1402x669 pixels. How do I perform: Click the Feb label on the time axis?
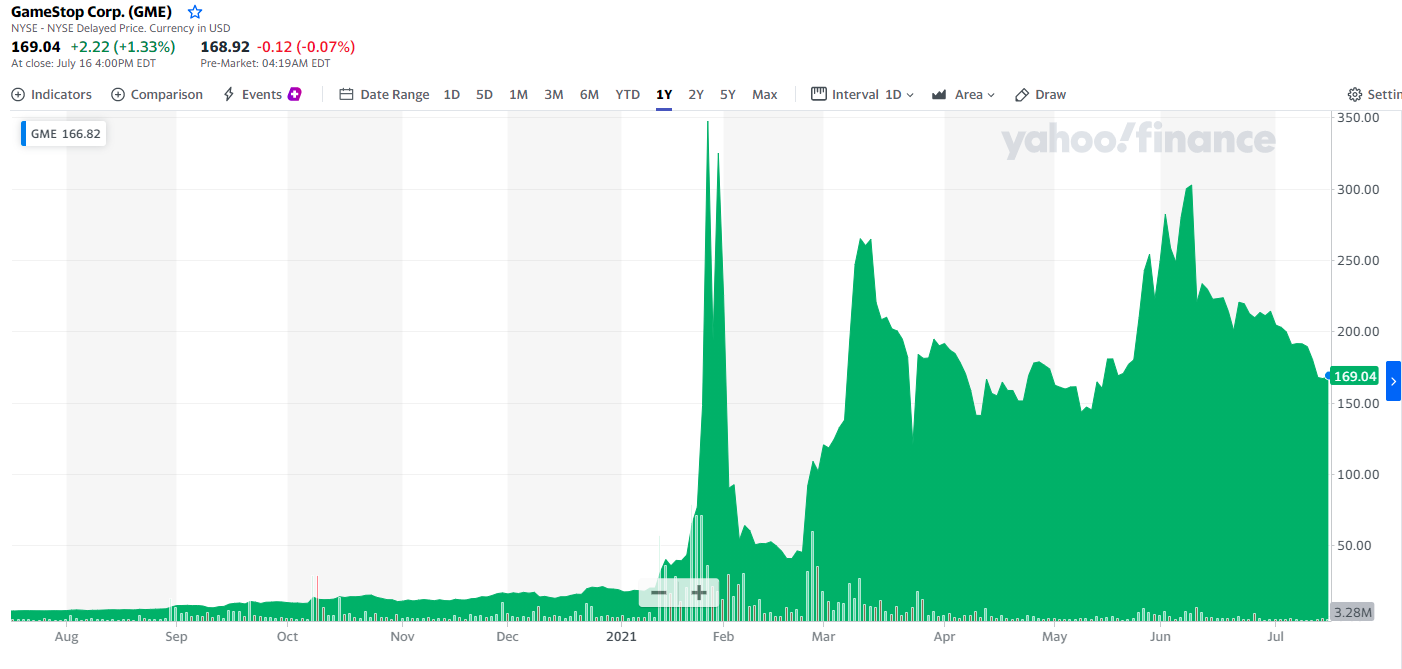pyautogui.click(x=723, y=636)
